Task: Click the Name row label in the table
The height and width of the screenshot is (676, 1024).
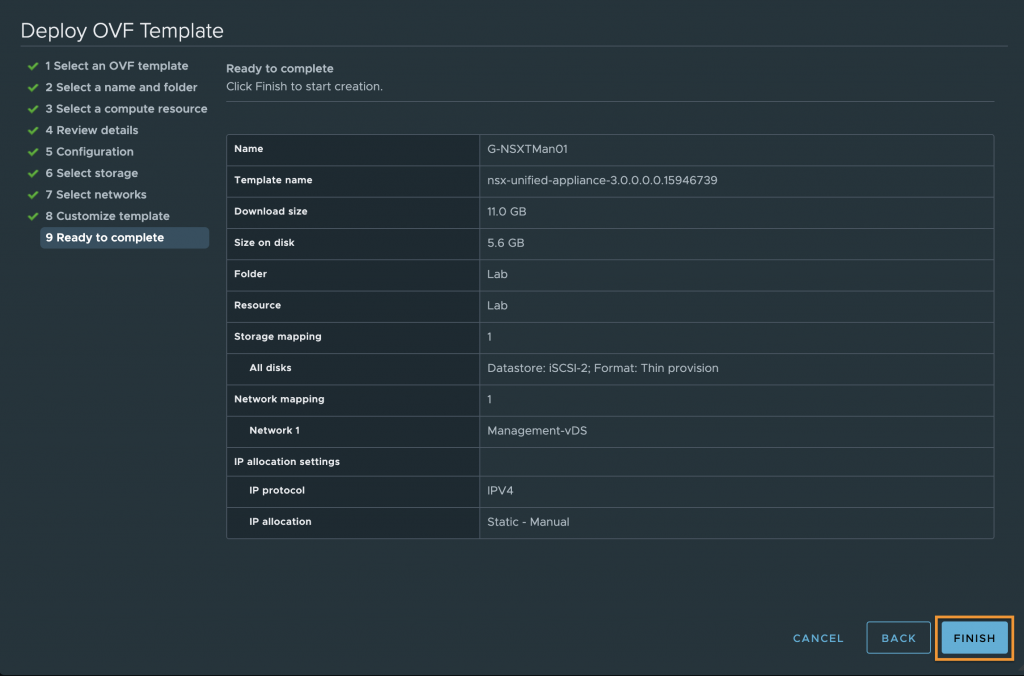Action: tap(248, 148)
